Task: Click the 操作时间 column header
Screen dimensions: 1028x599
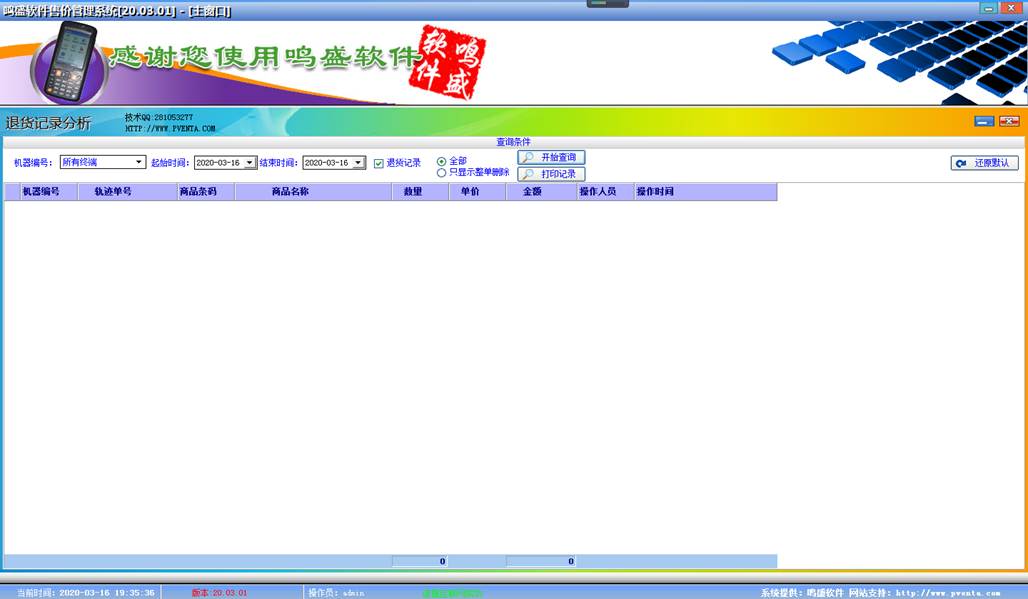Action: (655, 192)
